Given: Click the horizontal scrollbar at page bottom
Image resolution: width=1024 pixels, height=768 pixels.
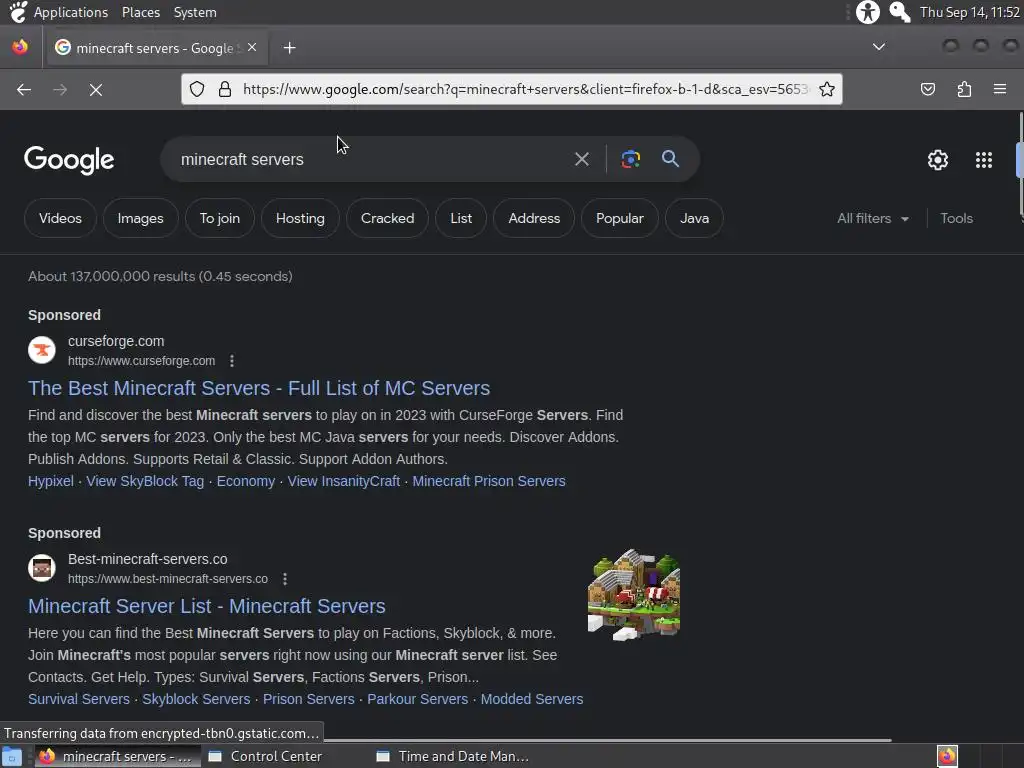Looking at the screenshot, I should [x=607, y=741].
